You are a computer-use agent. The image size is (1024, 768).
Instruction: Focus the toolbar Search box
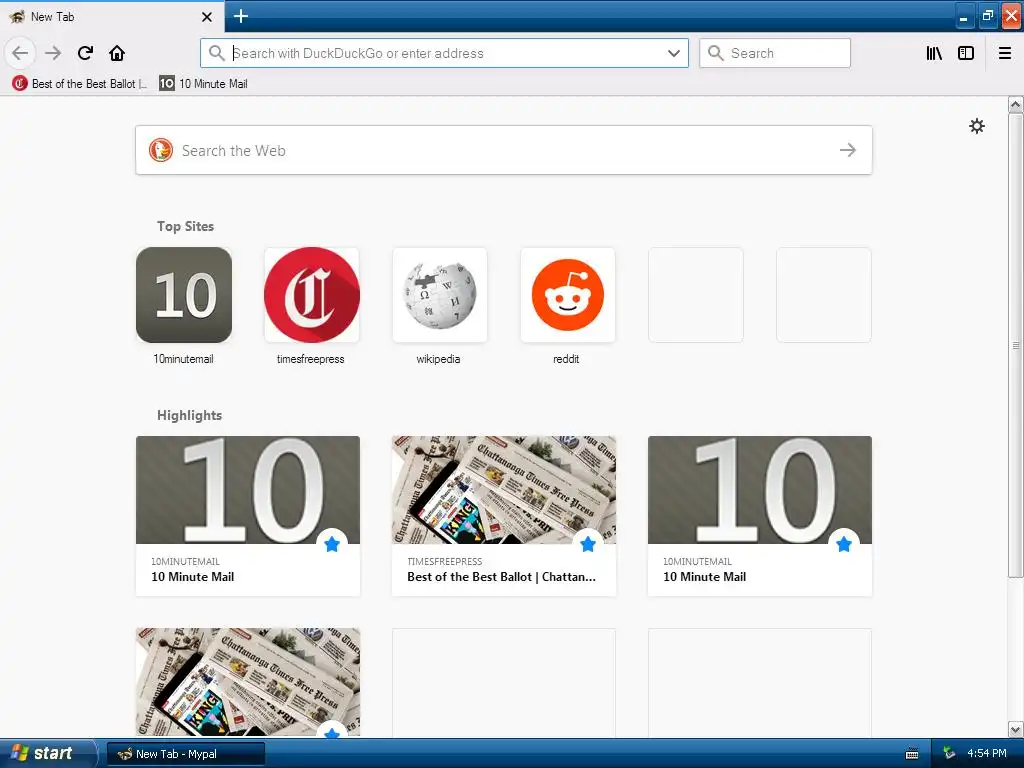pos(775,53)
